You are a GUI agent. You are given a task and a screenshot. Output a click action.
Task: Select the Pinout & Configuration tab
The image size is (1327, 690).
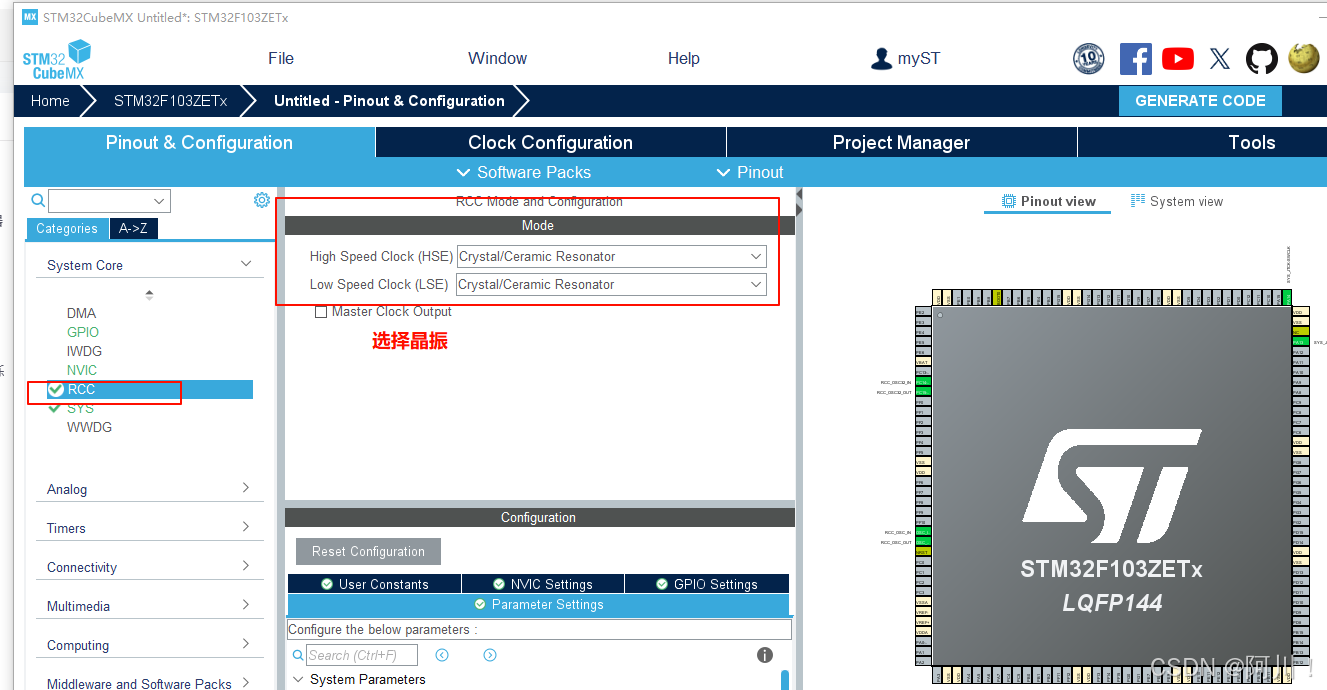[x=199, y=142]
